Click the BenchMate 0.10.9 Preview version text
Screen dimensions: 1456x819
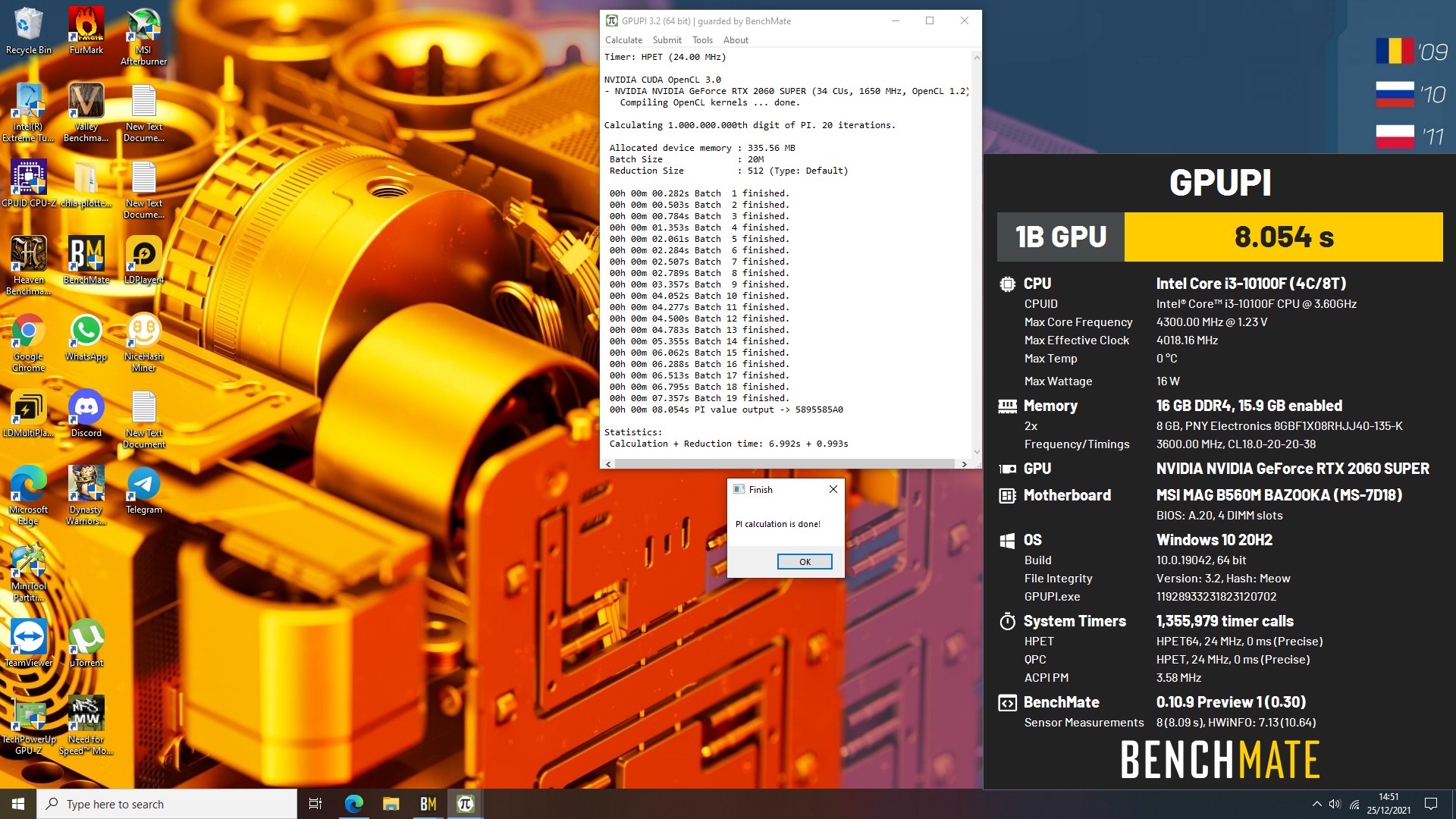point(1231,702)
